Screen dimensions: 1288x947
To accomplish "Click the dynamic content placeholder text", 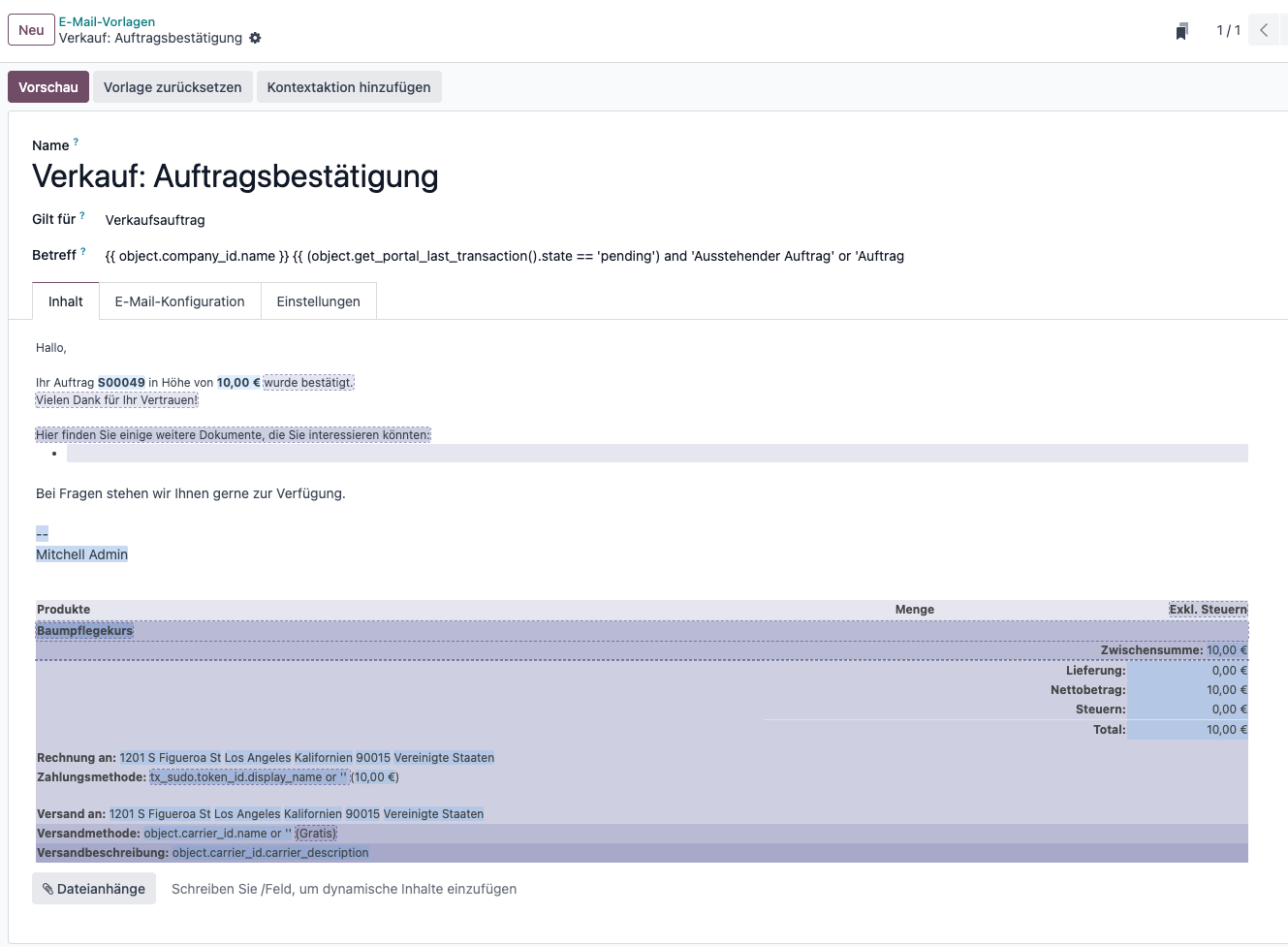I will click(343, 888).
